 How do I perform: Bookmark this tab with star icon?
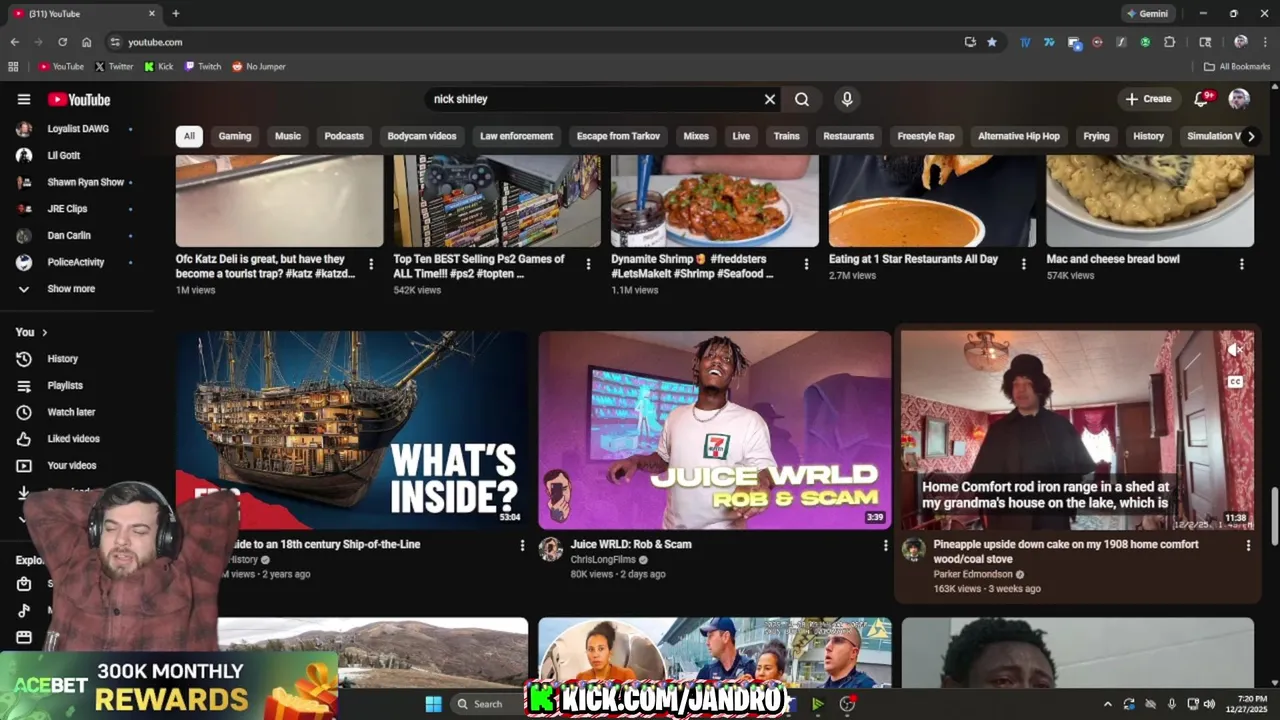click(992, 42)
